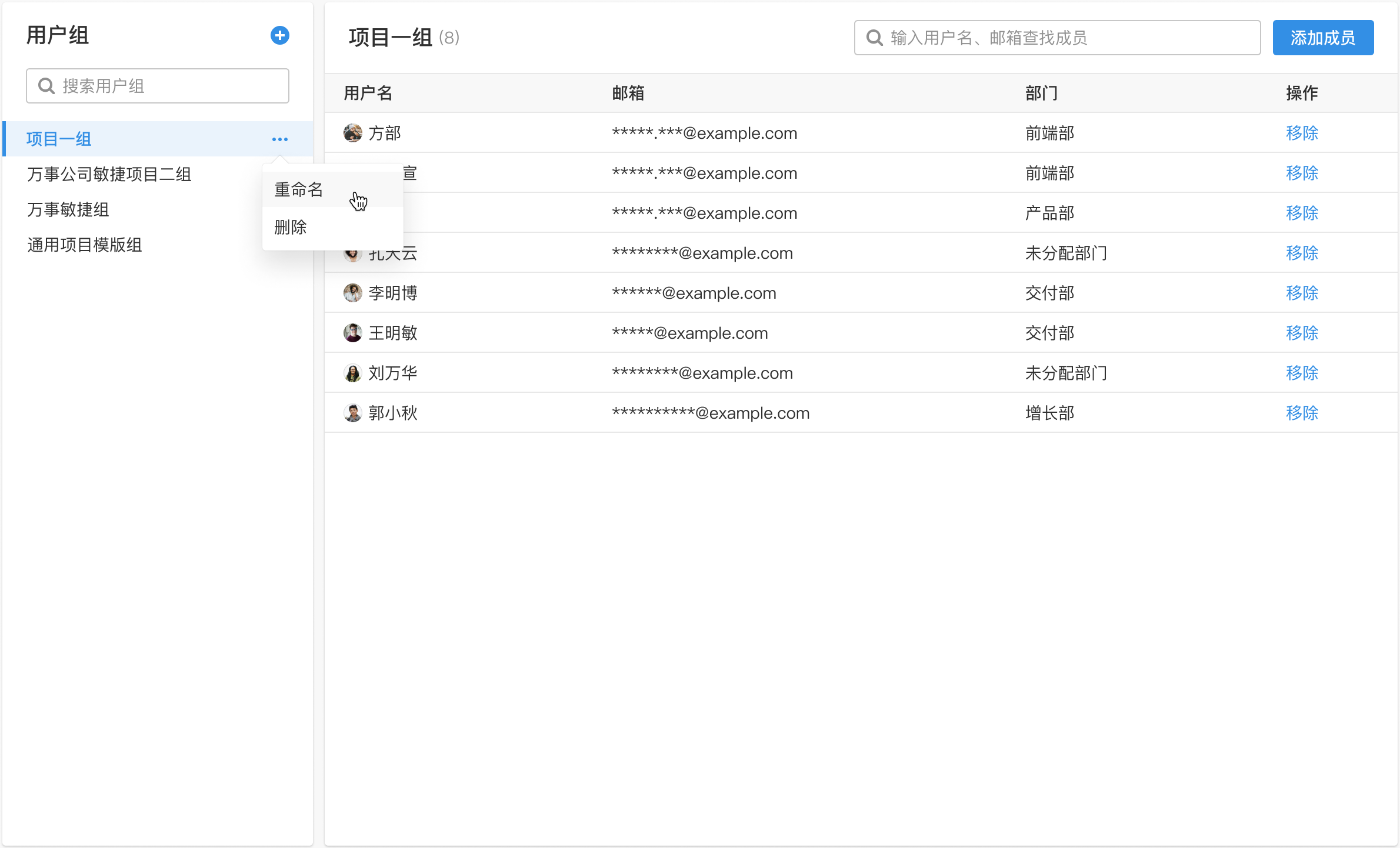The width and height of the screenshot is (1400, 848).
Task: Select the 万事公司敏捷项目二组 group
Action: pyautogui.click(x=109, y=174)
